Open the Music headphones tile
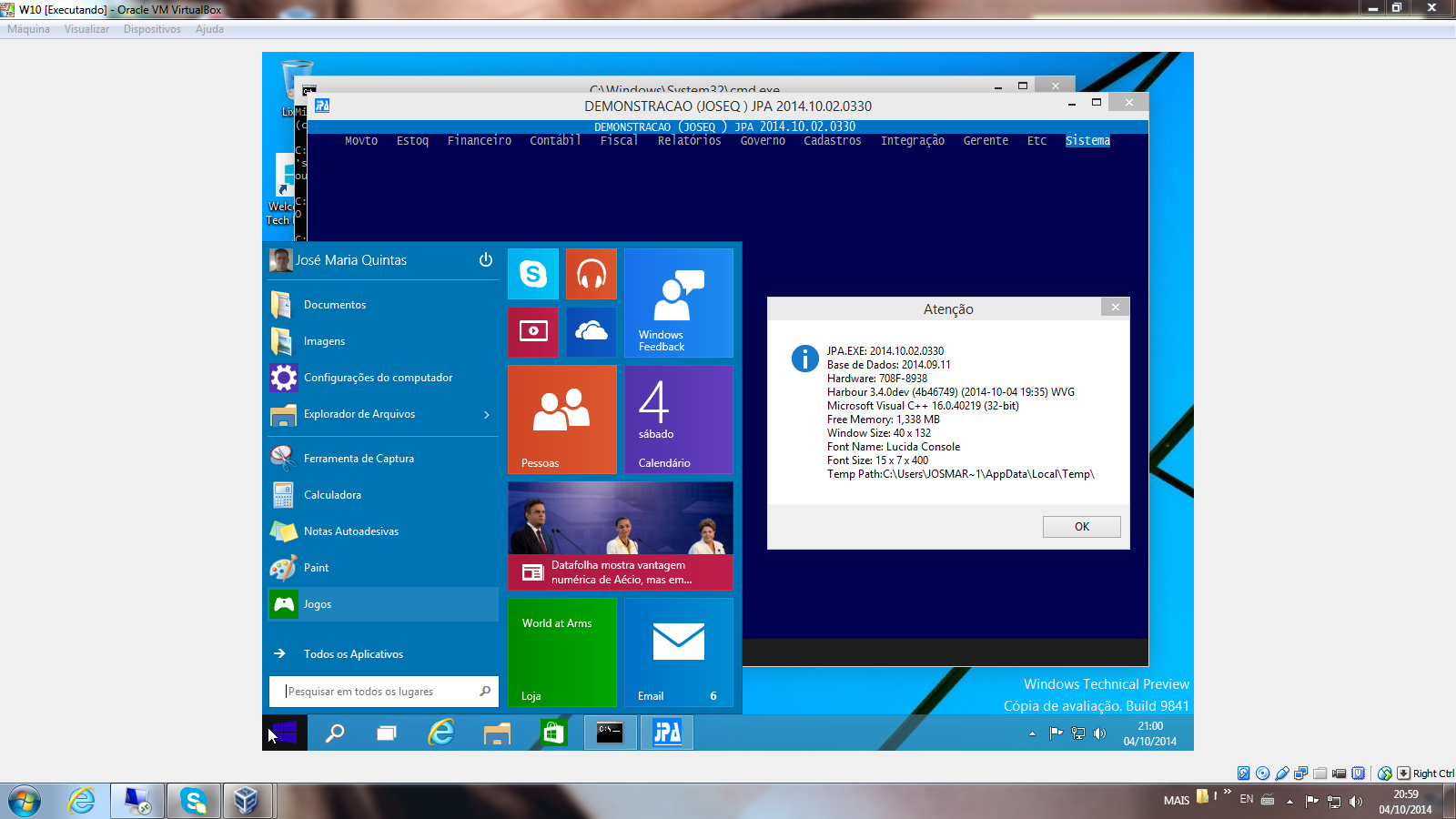 pos(591,274)
